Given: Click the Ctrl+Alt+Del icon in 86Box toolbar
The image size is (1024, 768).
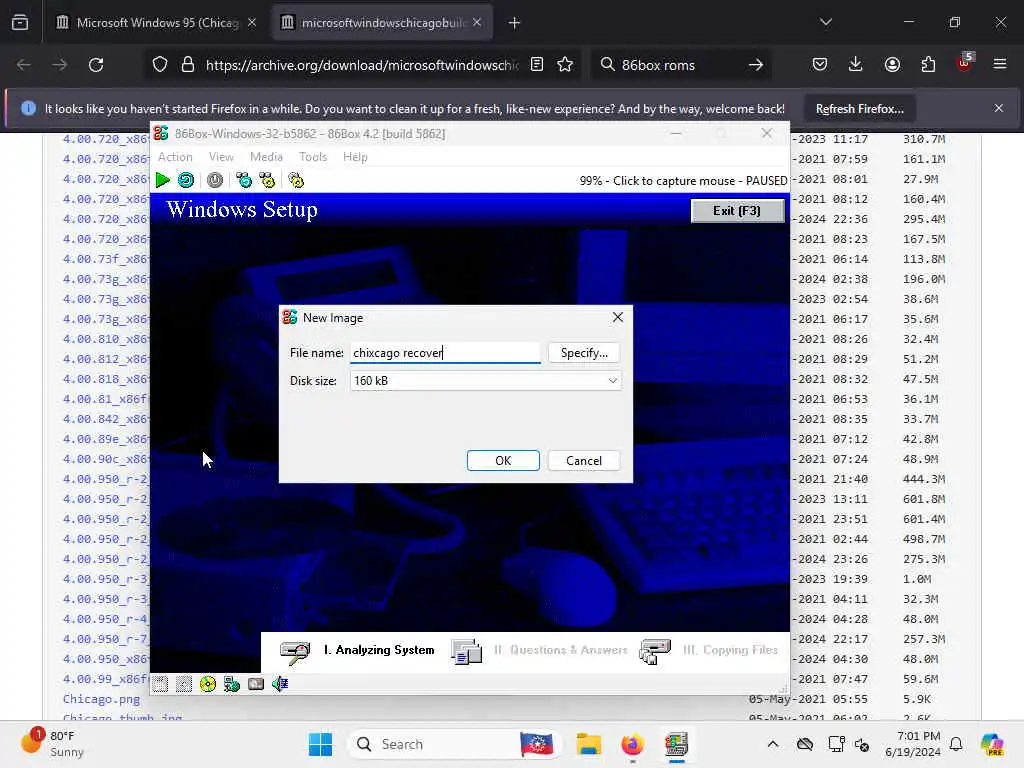Looking at the screenshot, I should (244, 180).
